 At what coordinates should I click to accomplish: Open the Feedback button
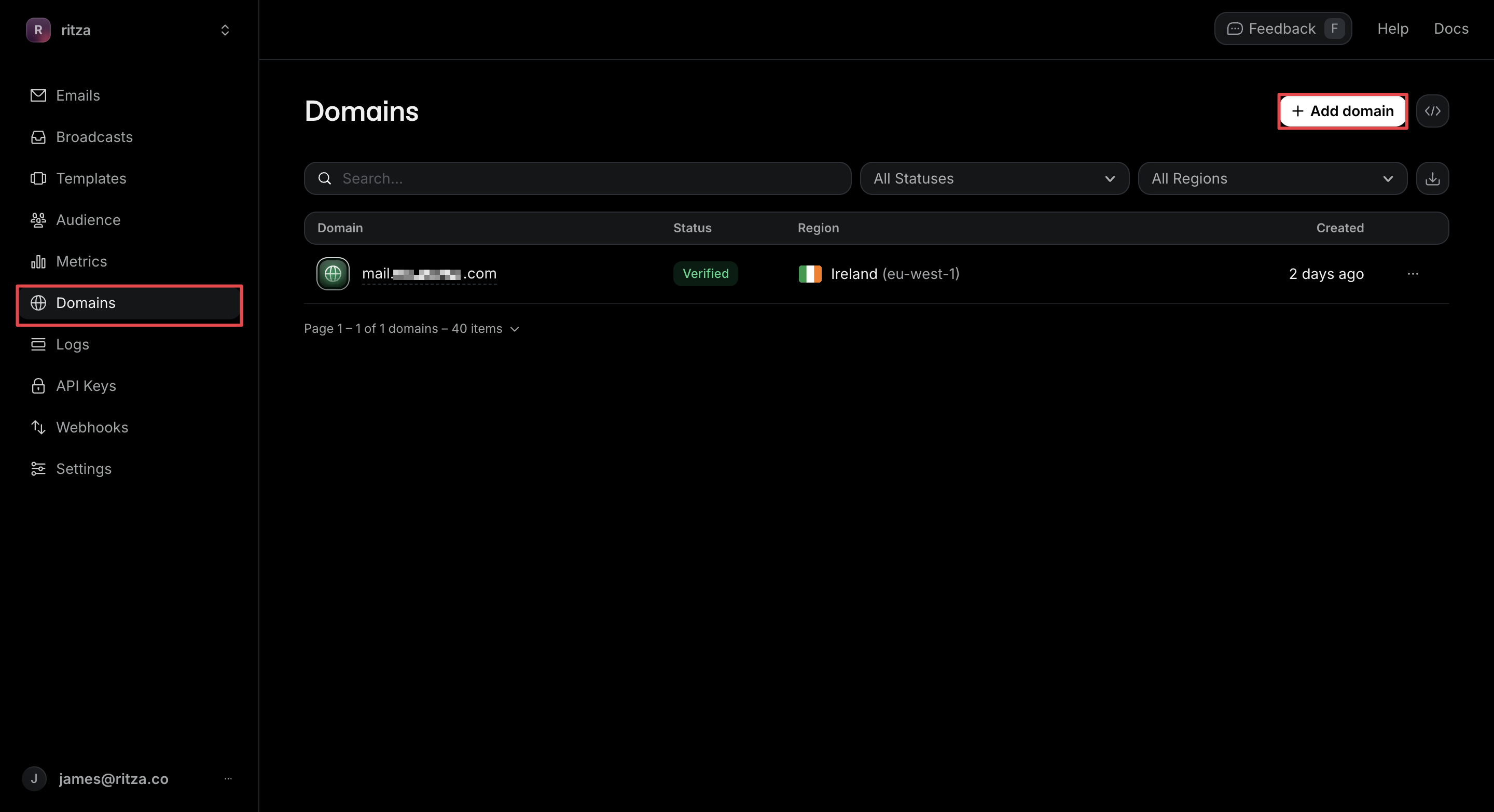click(1282, 29)
